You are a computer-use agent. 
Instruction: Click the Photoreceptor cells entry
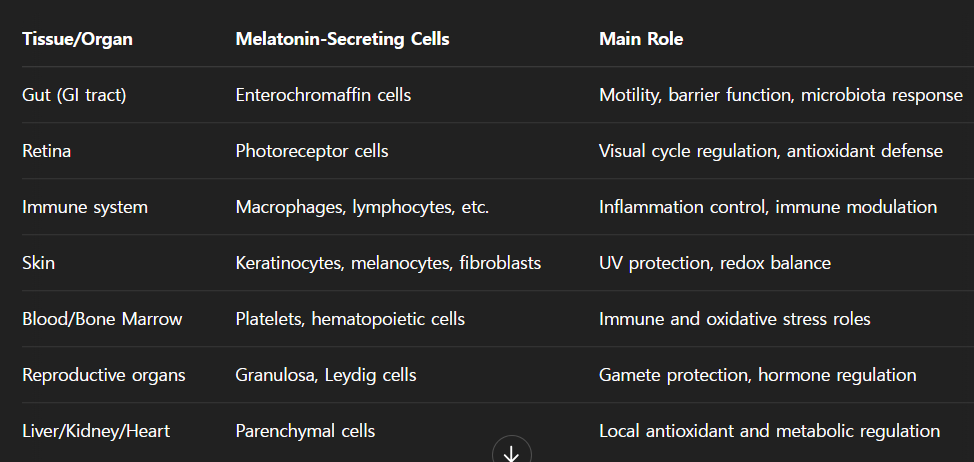(x=312, y=151)
